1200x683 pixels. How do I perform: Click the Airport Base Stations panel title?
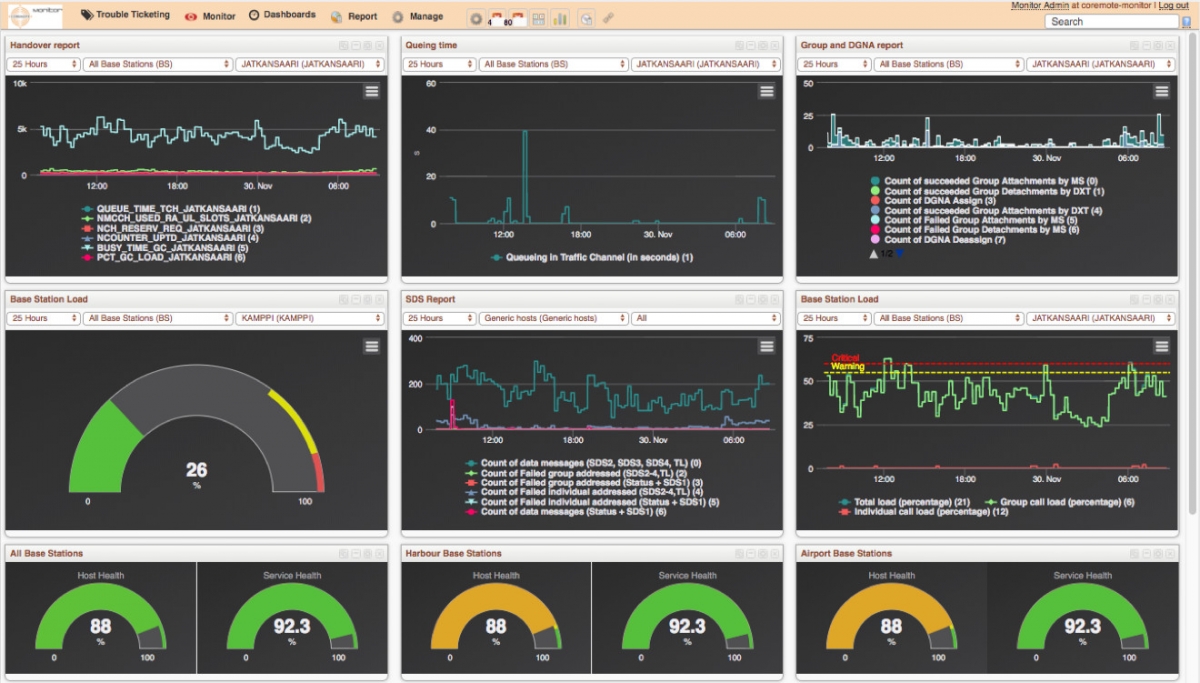[847, 553]
